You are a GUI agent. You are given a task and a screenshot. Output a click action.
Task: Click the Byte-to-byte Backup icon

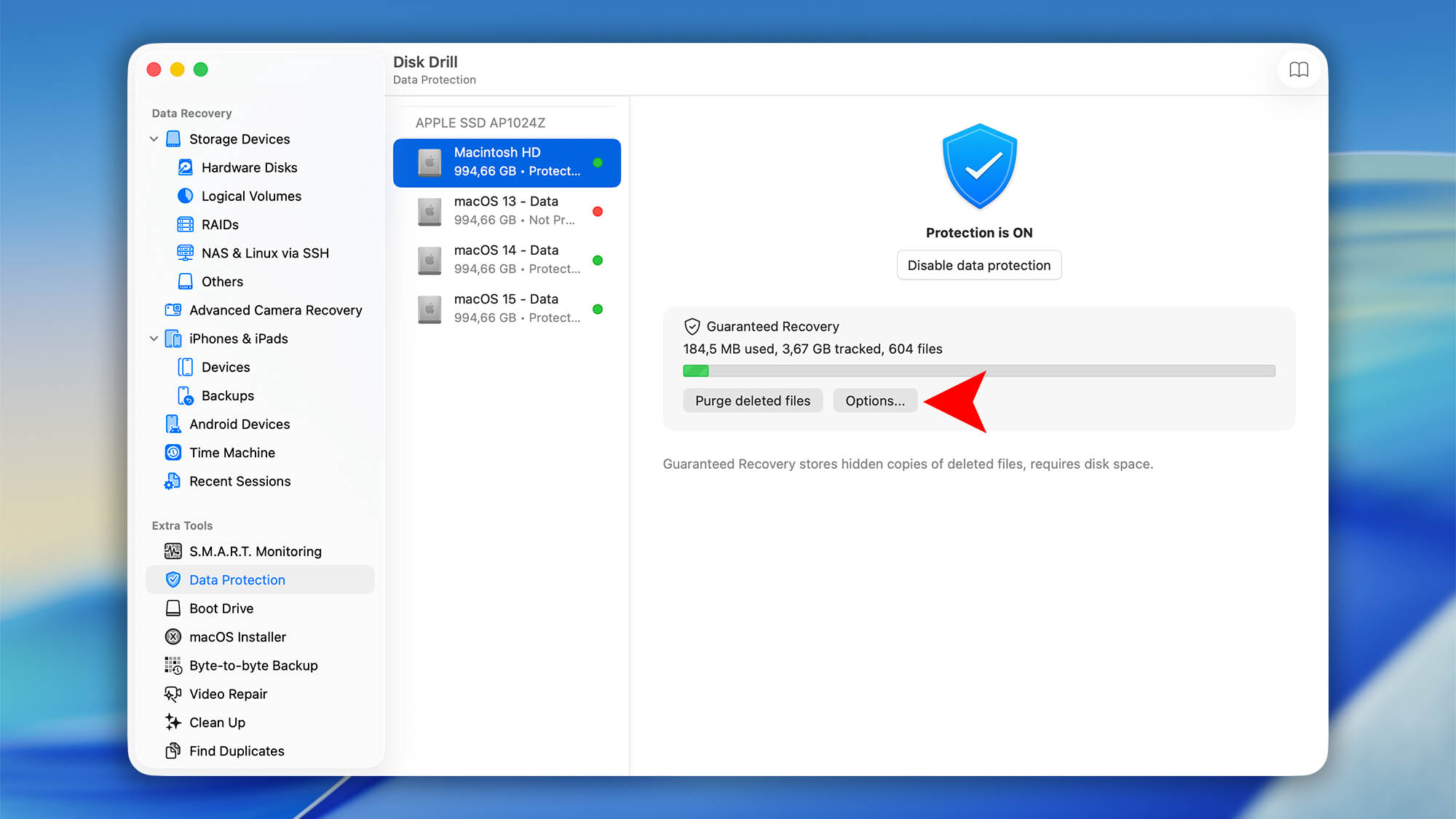[173, 665]
